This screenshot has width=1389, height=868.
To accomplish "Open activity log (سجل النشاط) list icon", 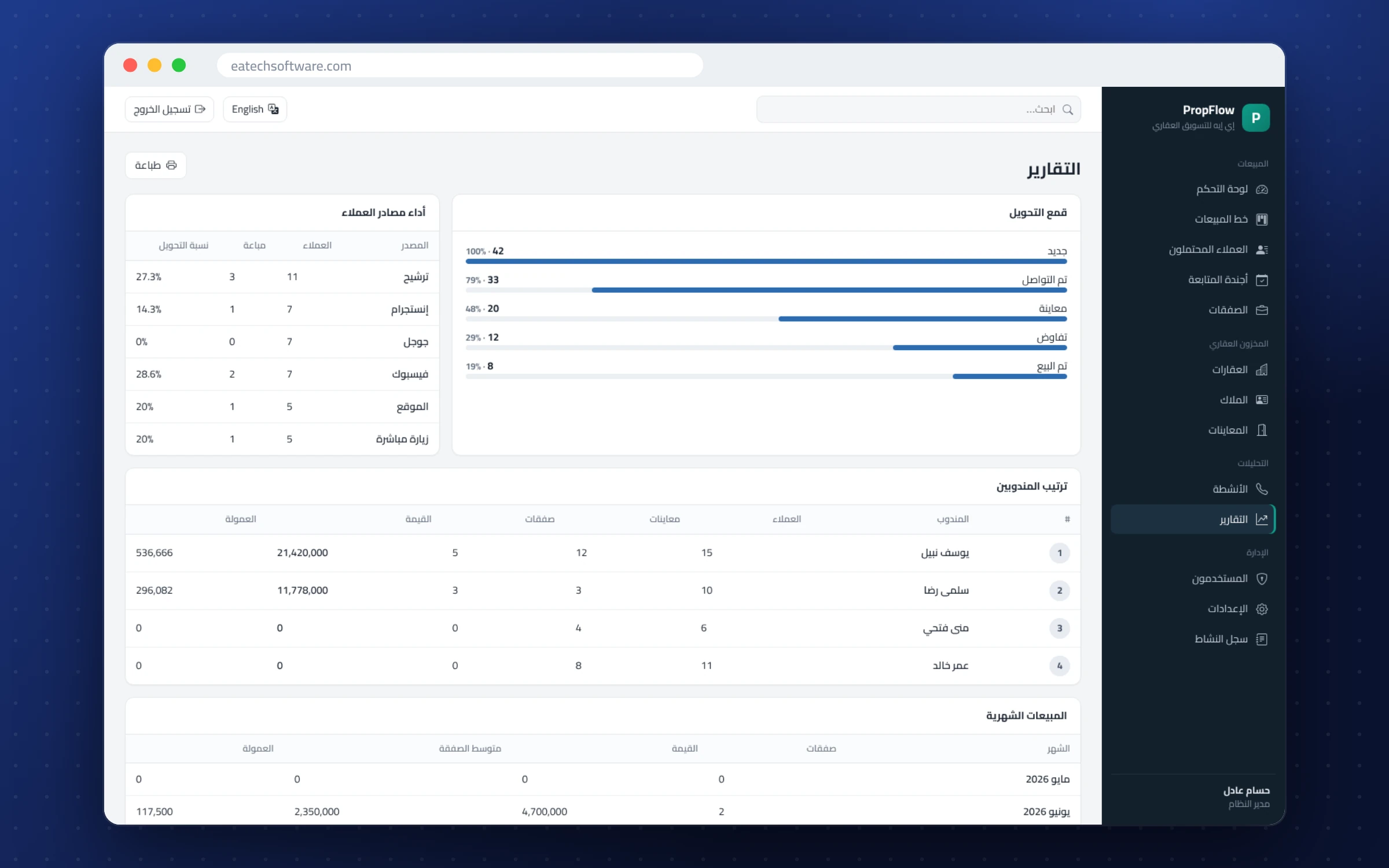I will pos(1262,639).
